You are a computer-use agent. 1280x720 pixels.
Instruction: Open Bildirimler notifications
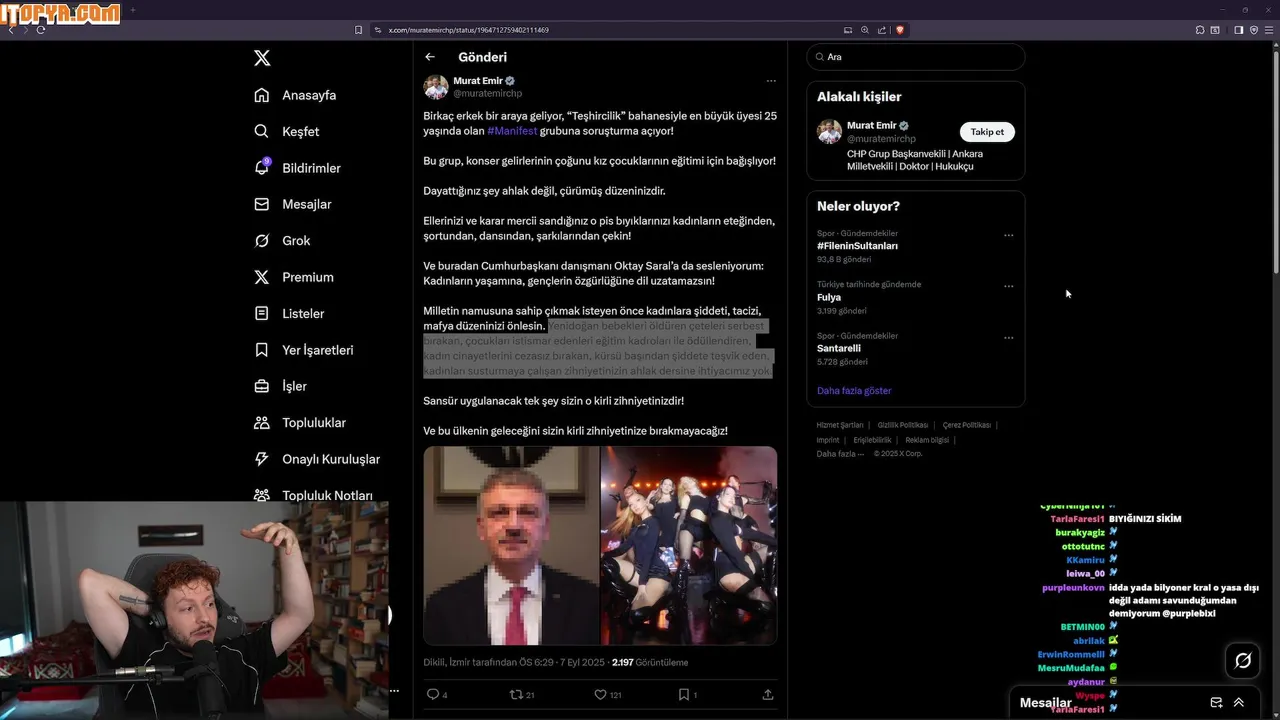[297, 168]
